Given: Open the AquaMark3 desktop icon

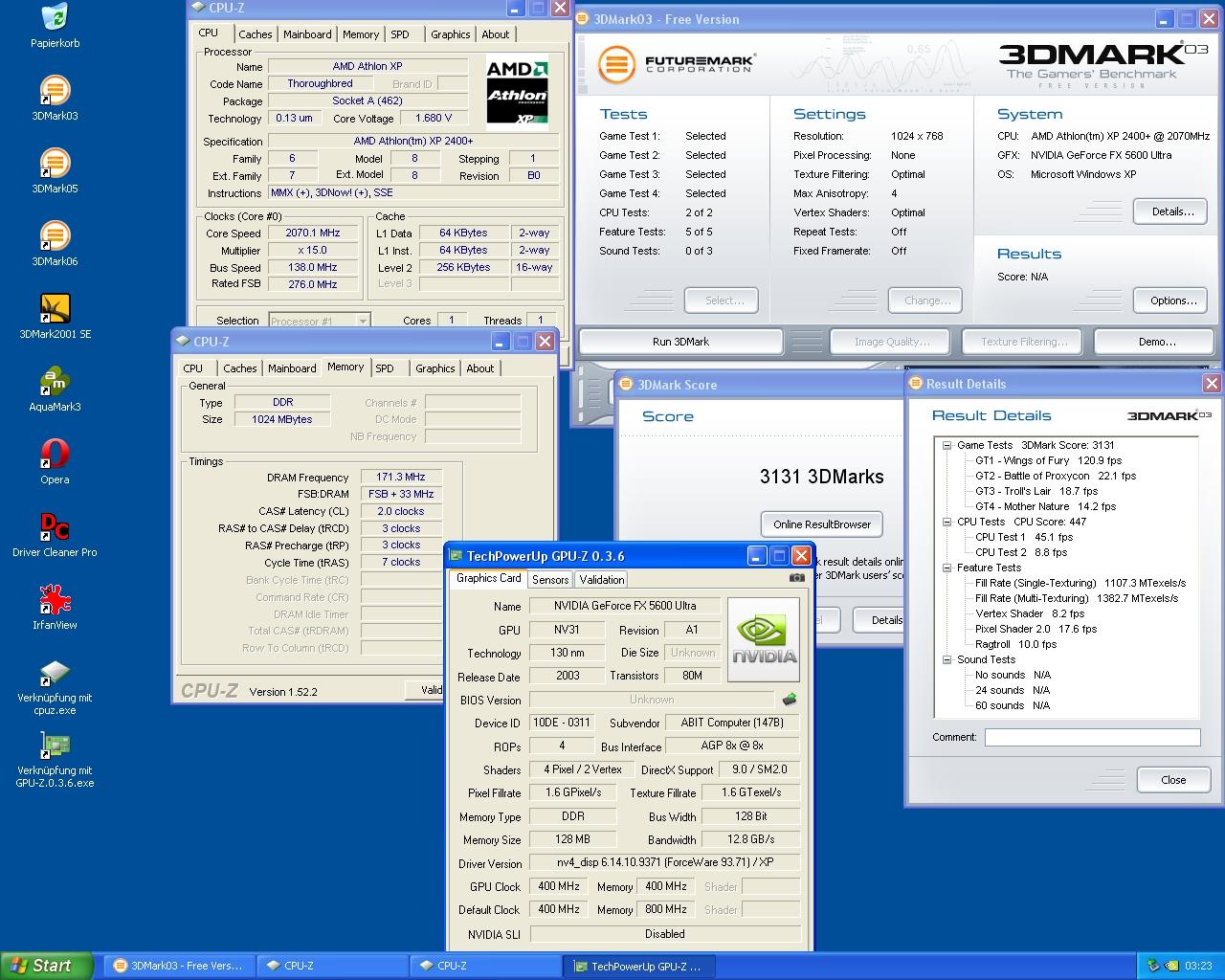Looking at the screenshot, I should [x=55, y=382].
